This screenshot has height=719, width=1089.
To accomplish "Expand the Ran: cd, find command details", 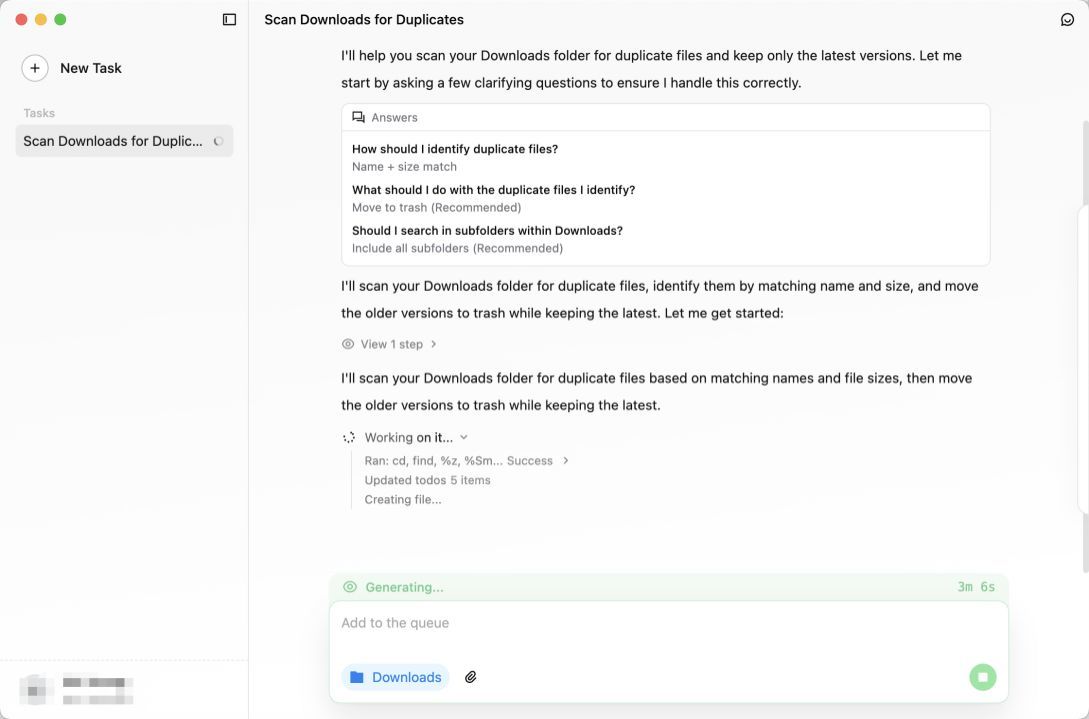I will point(566,461).
